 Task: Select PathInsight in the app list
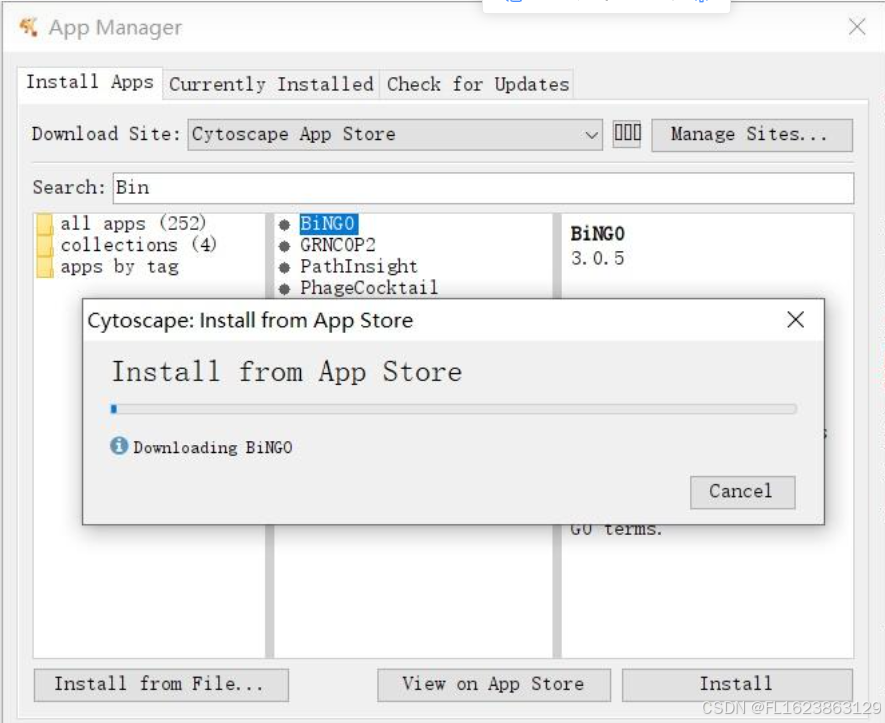click(359, 266)
